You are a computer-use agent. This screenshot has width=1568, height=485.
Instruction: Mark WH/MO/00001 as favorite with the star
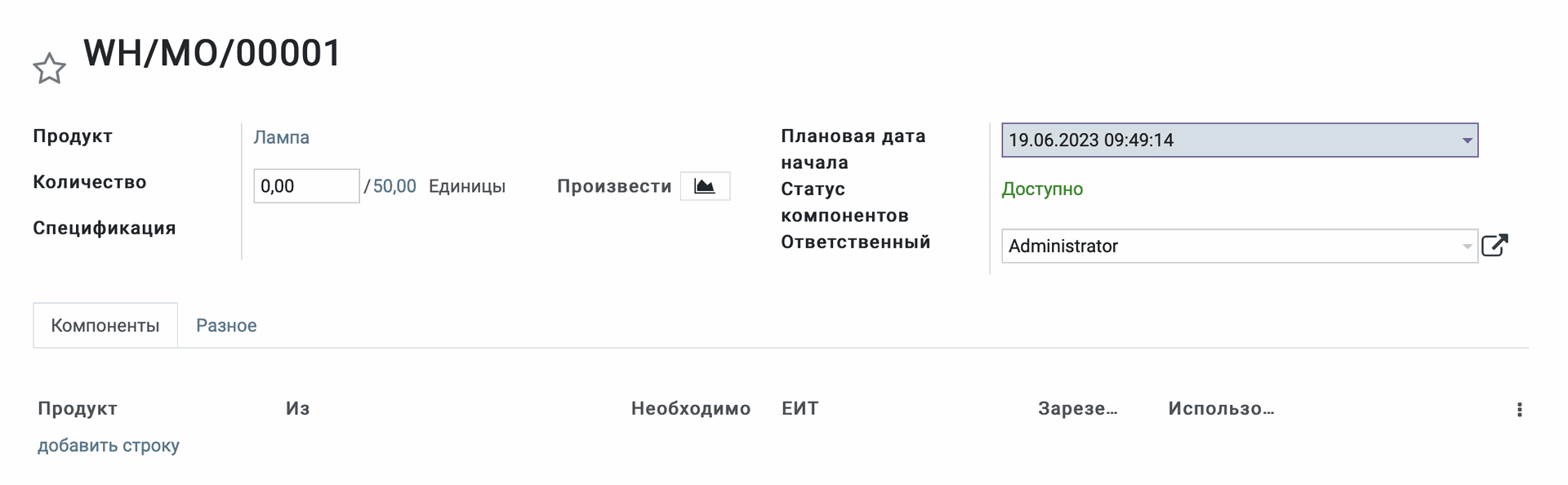(x=49, y=69)
